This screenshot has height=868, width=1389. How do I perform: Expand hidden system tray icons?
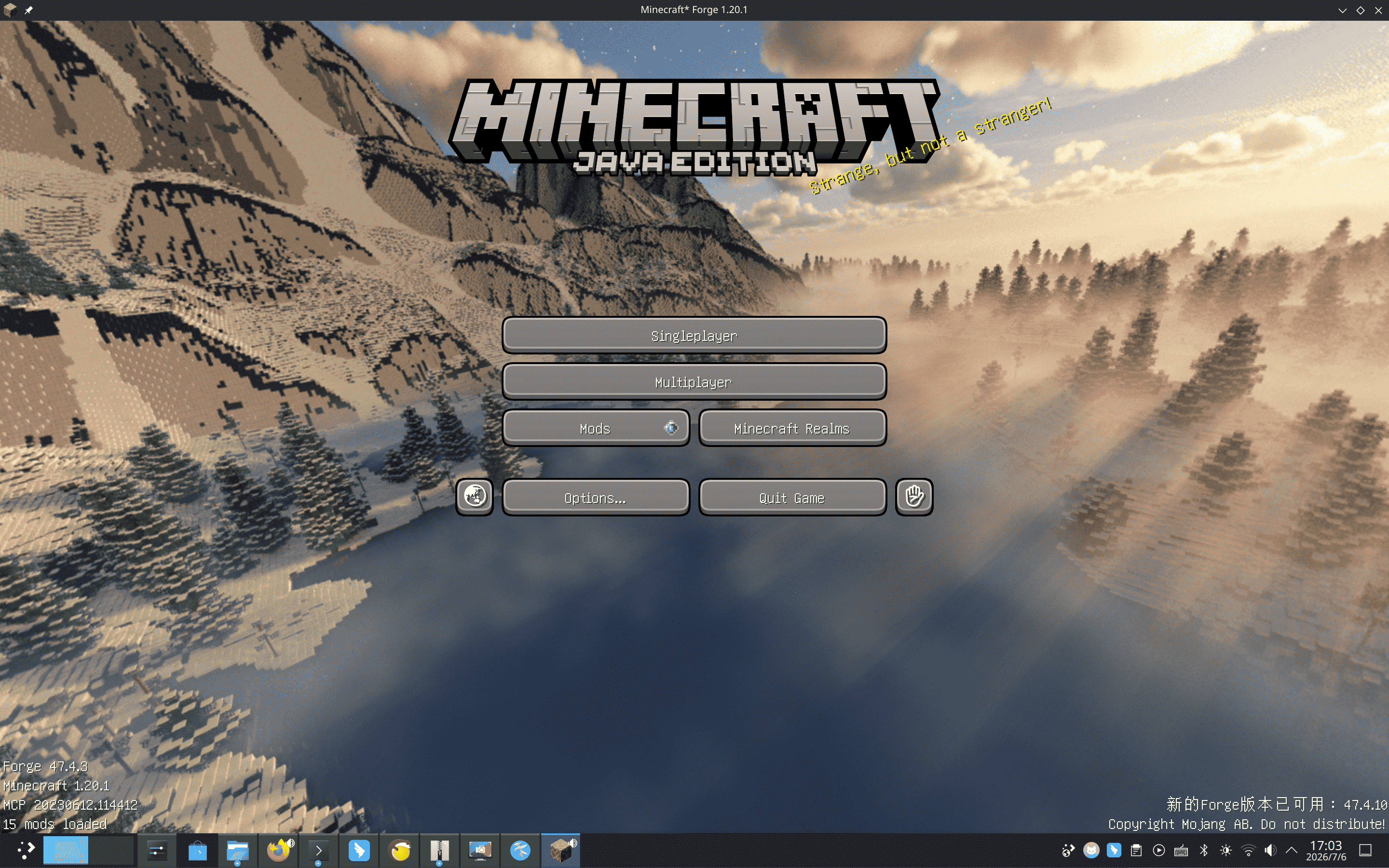(1292, 850)
